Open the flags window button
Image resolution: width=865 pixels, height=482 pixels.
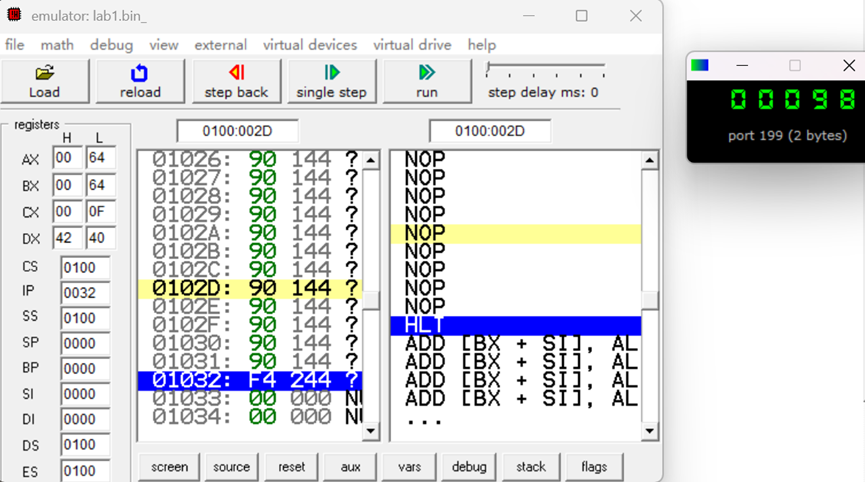(x=594, y=467)
